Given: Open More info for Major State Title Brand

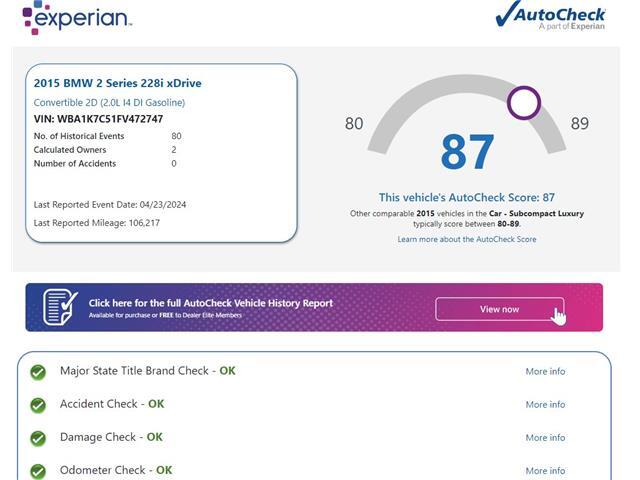Looking at the screenshot, I should pos(545,371).
